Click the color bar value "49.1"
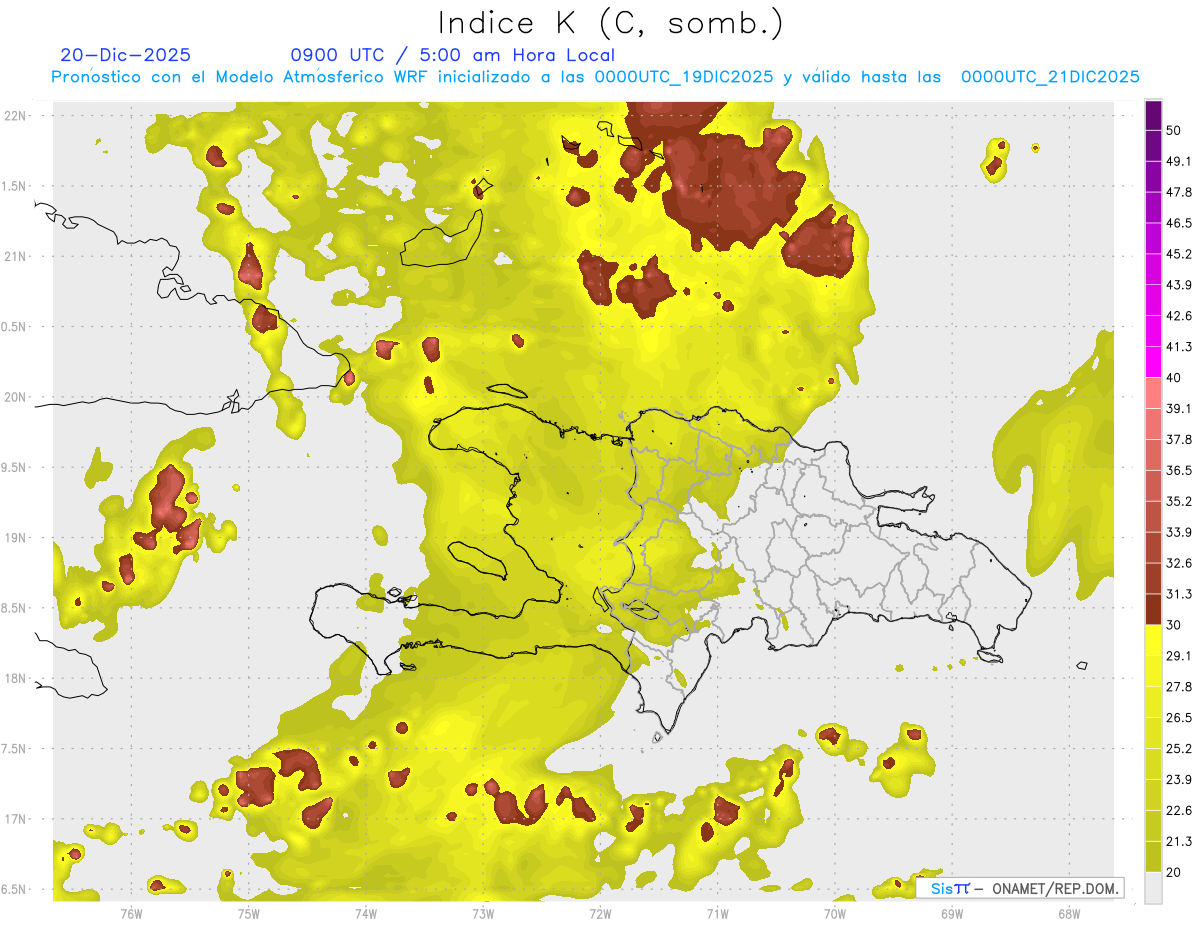 [1179, 161]
